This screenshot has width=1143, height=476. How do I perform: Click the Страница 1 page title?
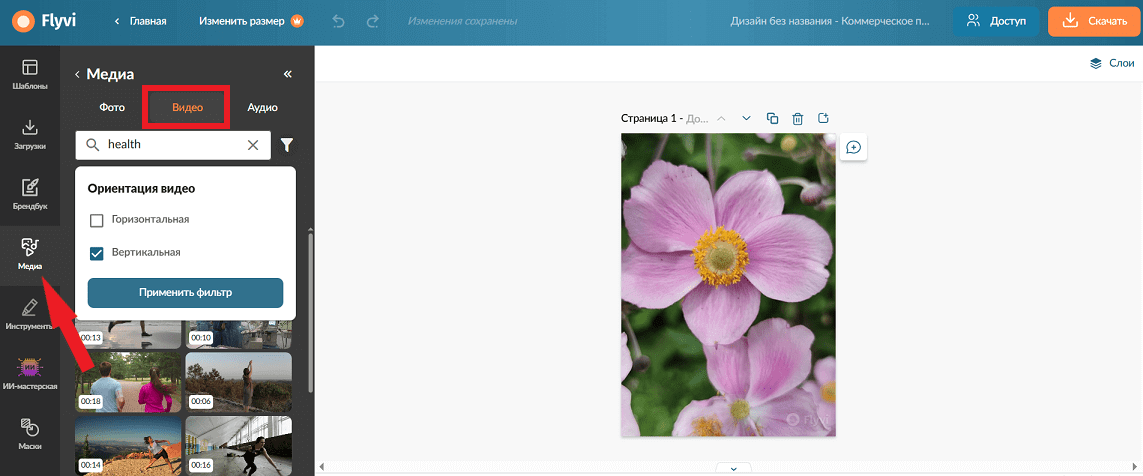tap(650, 118)
